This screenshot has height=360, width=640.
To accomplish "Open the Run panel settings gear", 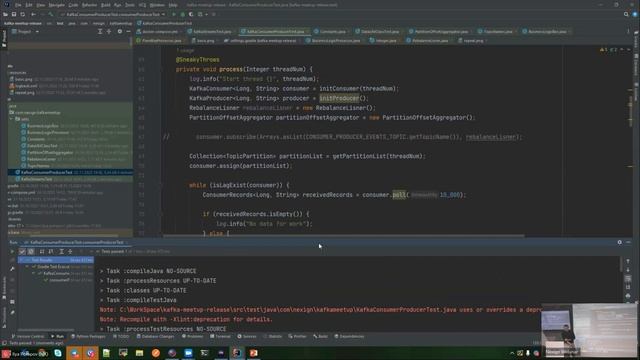I will click(620, 242).
